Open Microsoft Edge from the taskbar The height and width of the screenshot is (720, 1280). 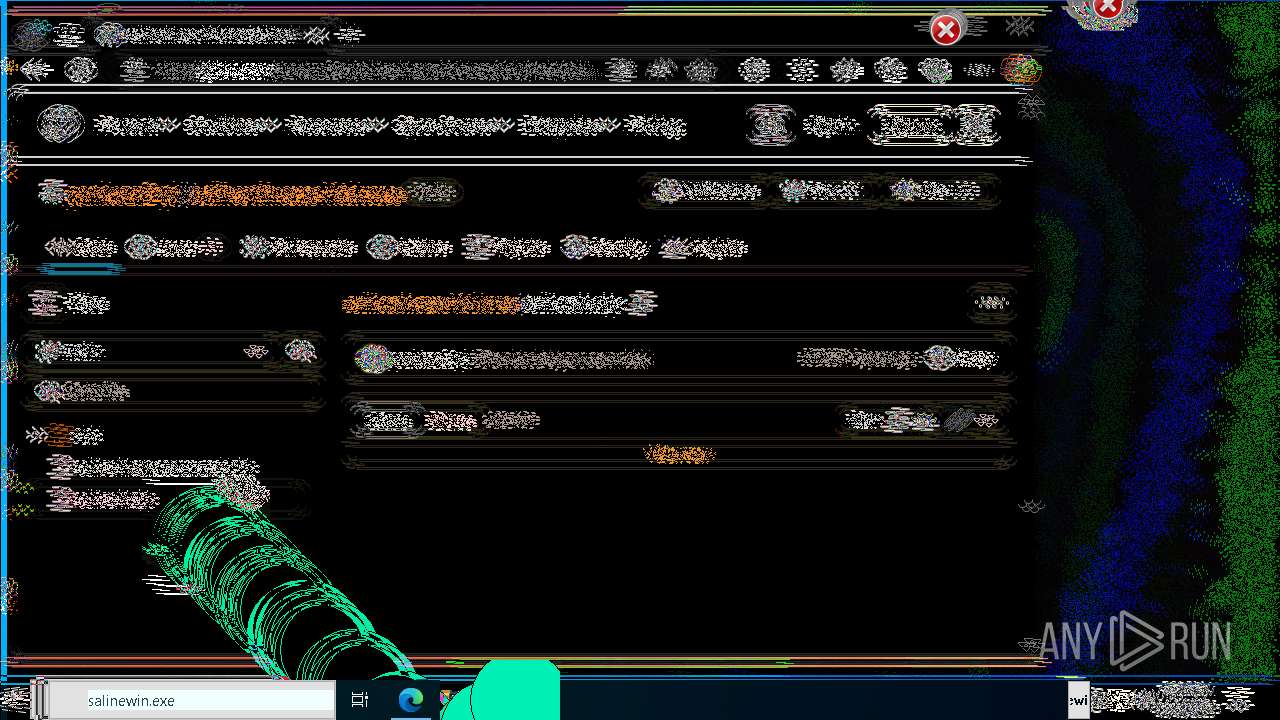pos(410,701)
